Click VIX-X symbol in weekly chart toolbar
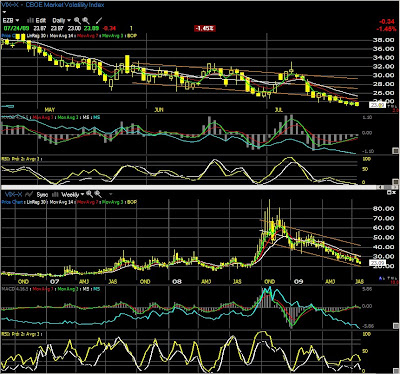Screen dimensions: 400x374 13,194
